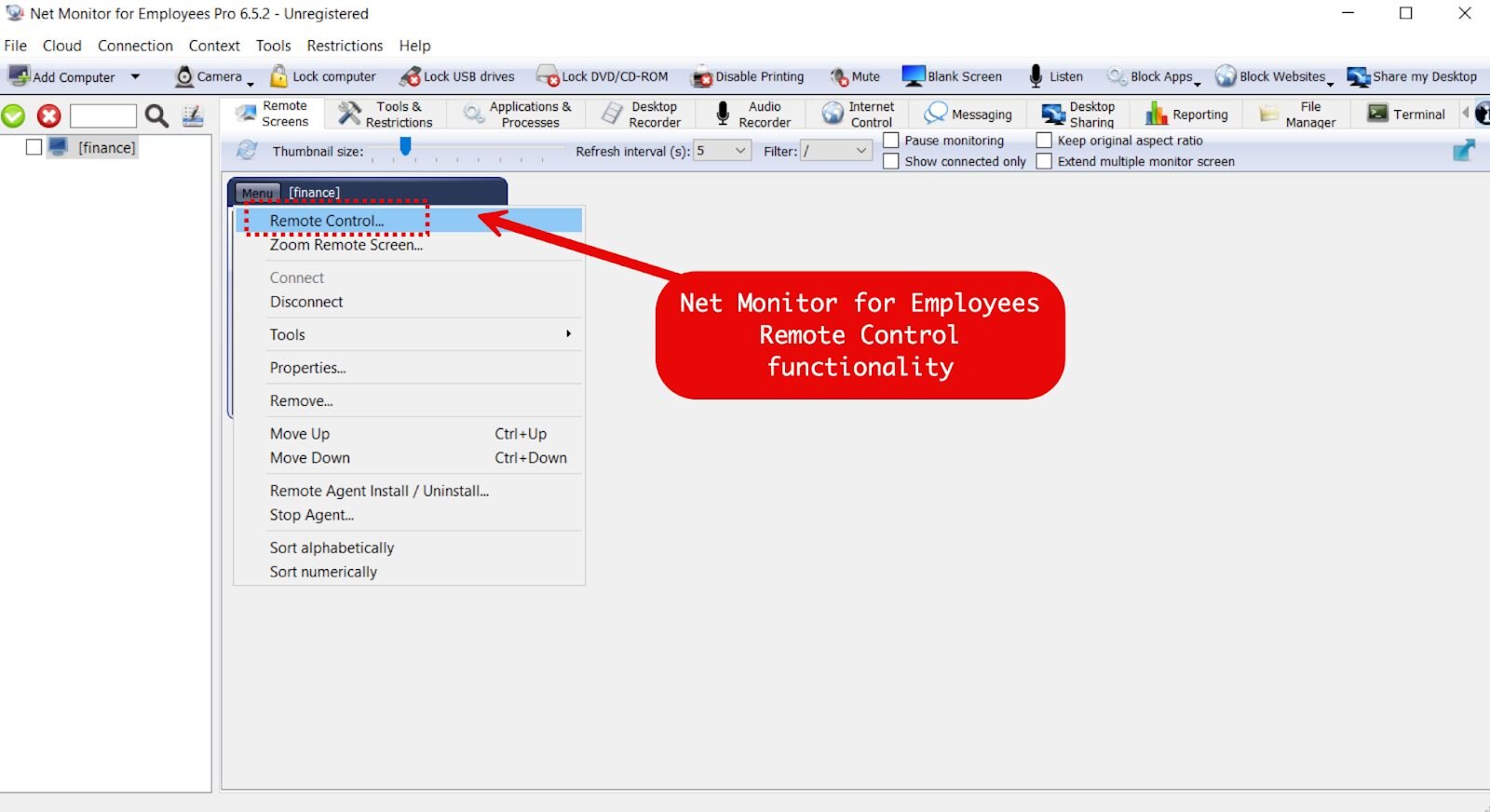This screenshot has width=1490, height=812.
Task: Adjust the Thumbnail size slider handle
Action: pyautogui.click(x=405, y=147)
